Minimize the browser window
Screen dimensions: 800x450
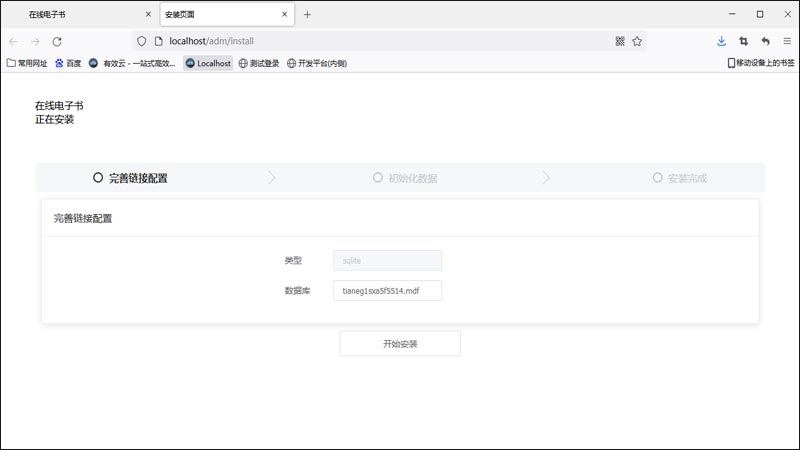732,14
